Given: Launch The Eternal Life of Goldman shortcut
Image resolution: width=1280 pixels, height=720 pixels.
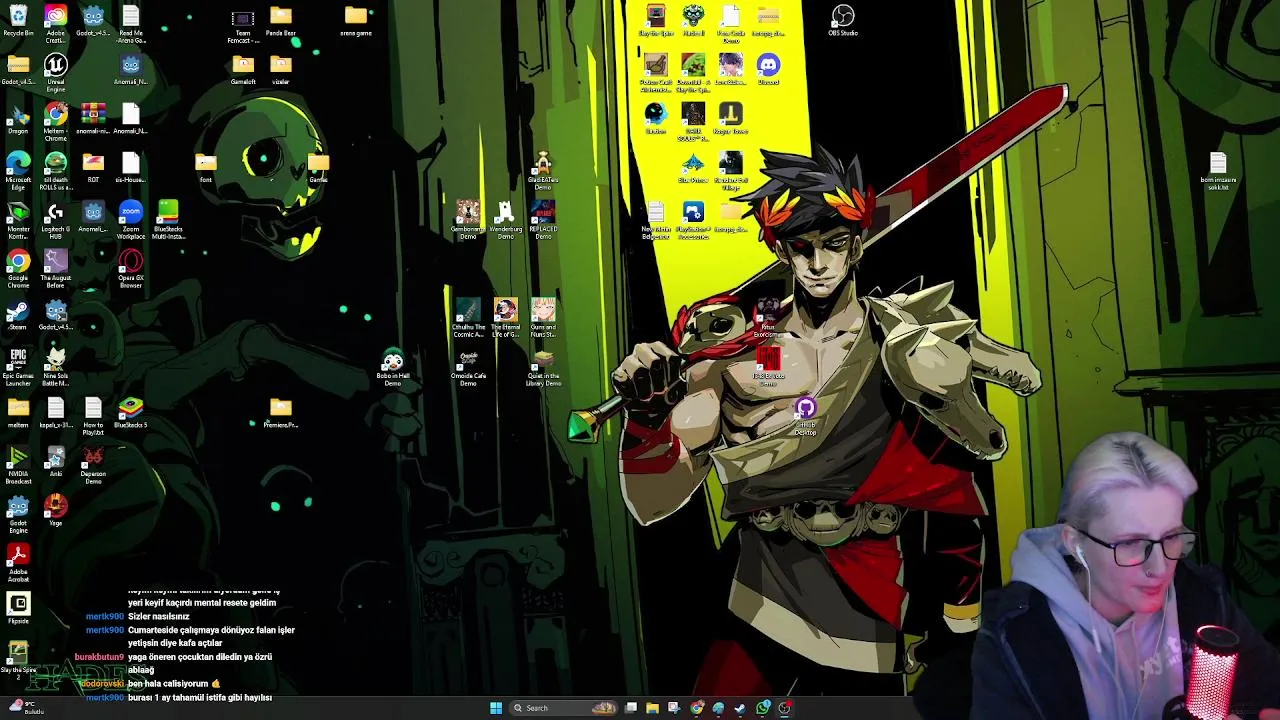Looking at the screenshot, I should [505, 317].
